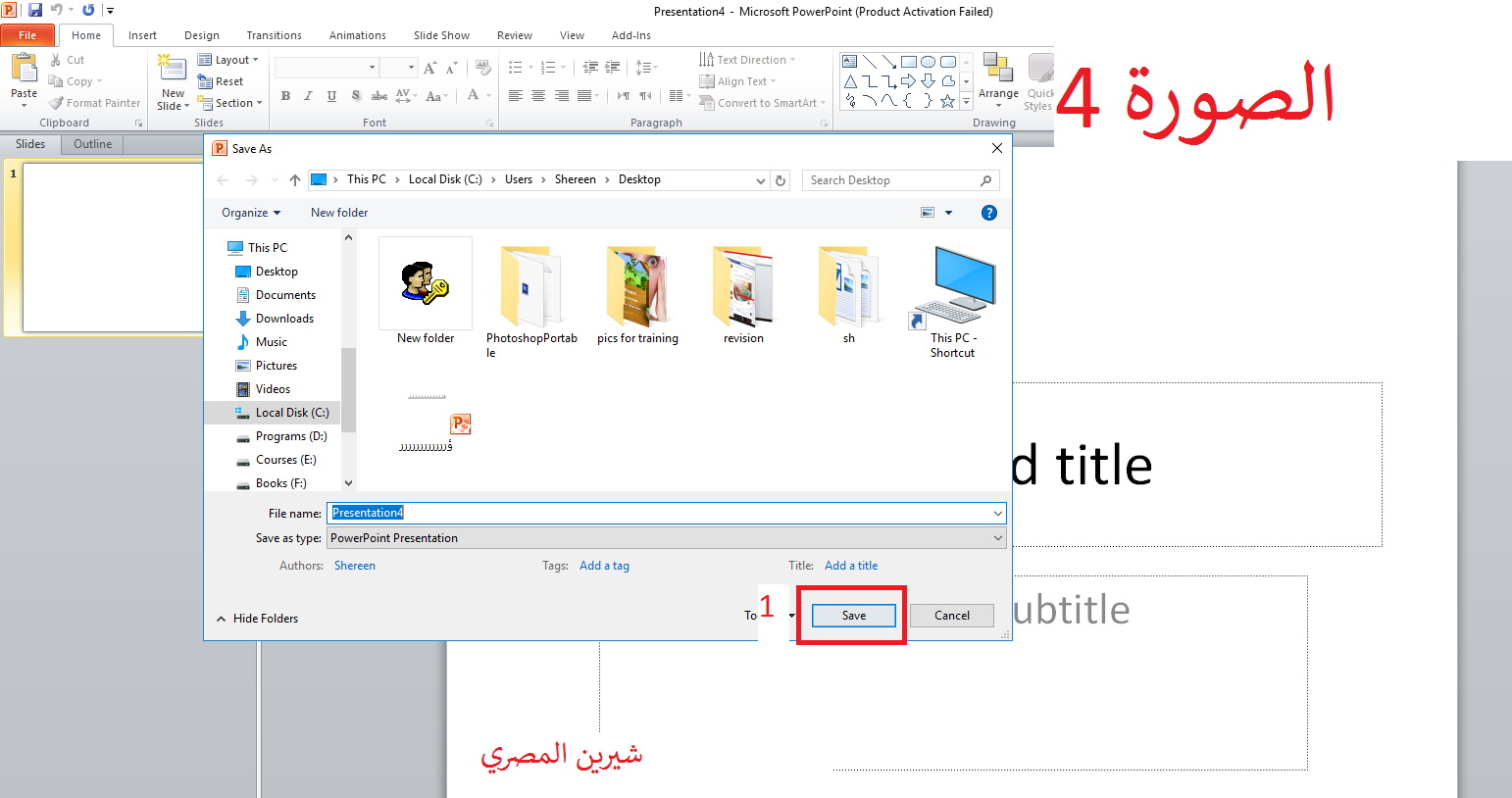Click the Shereen author link

point(355,566)
